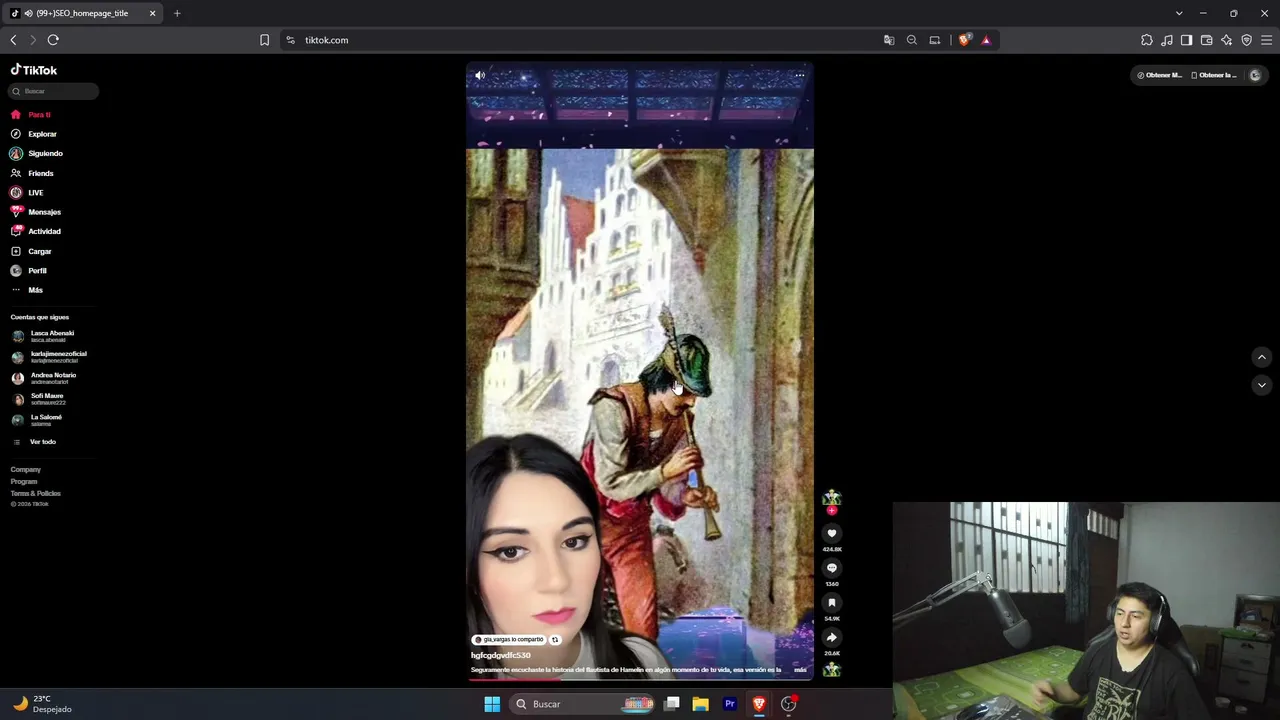
Task: Click the second Obtener la... button
Action: click(1214, 75)
